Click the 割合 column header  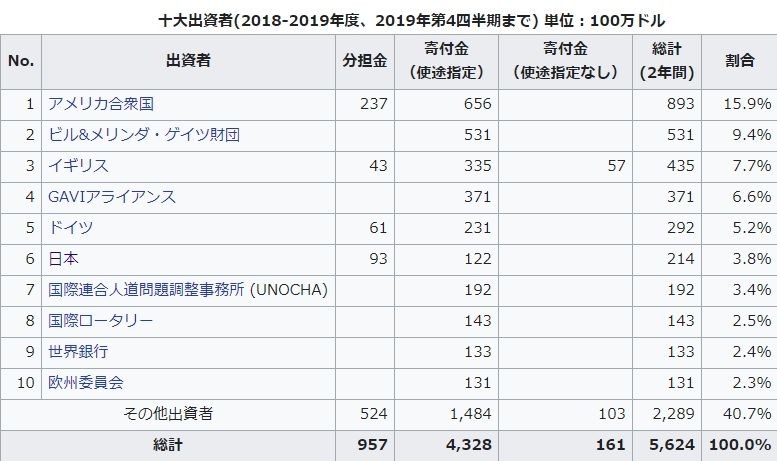739,61
